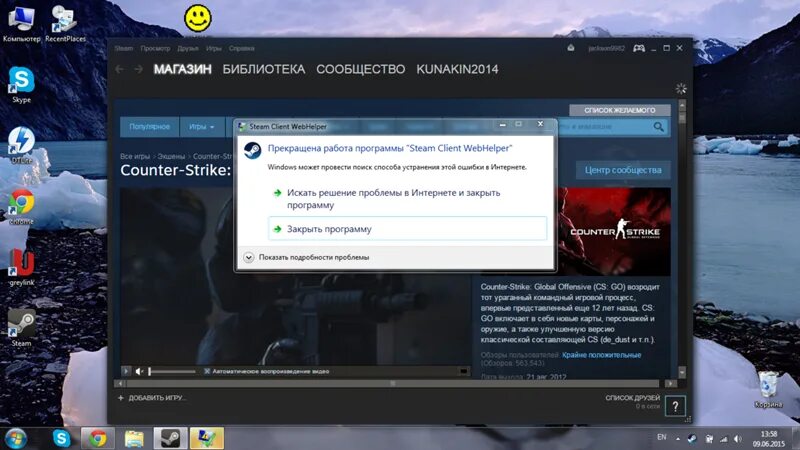
Task: Click the Steam vertical scrollbar down arrow
Action: click(682, 372)
